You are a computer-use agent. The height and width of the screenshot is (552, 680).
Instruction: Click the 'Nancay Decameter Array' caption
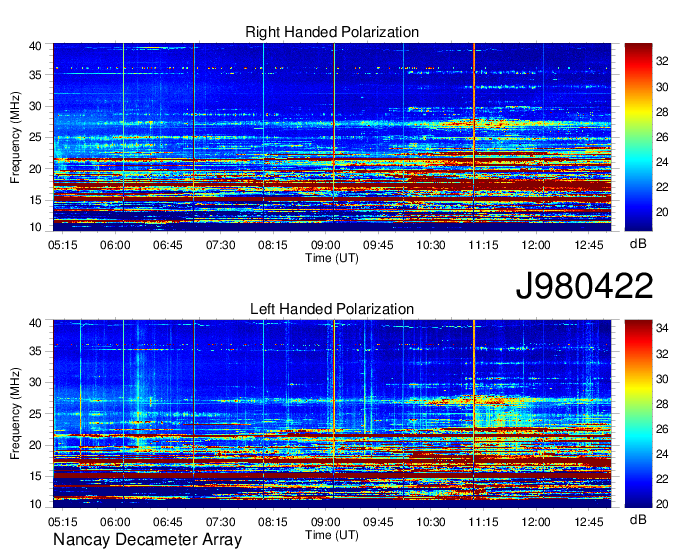pos(147,540)
